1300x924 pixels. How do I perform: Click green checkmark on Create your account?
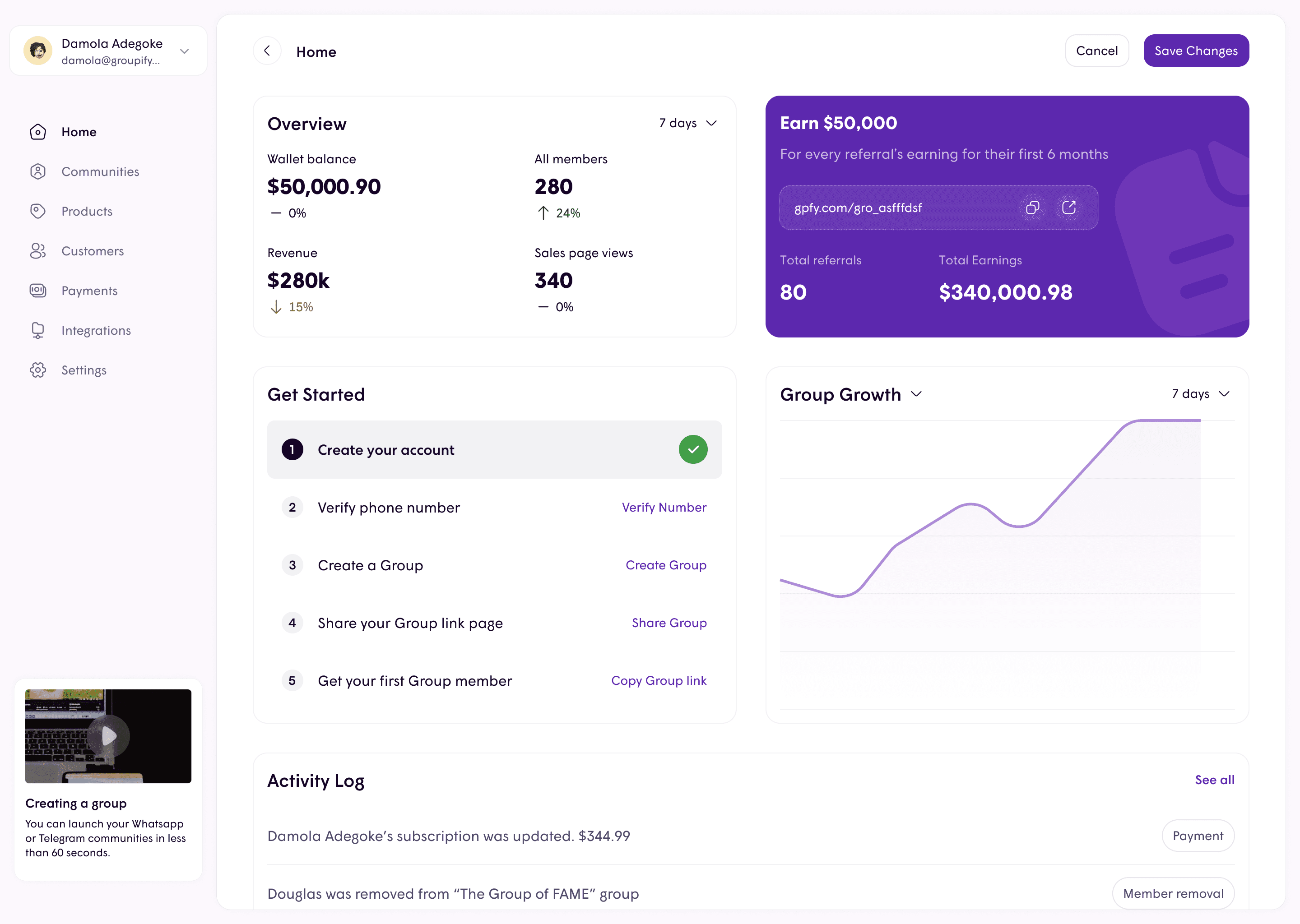coord(693,449)
